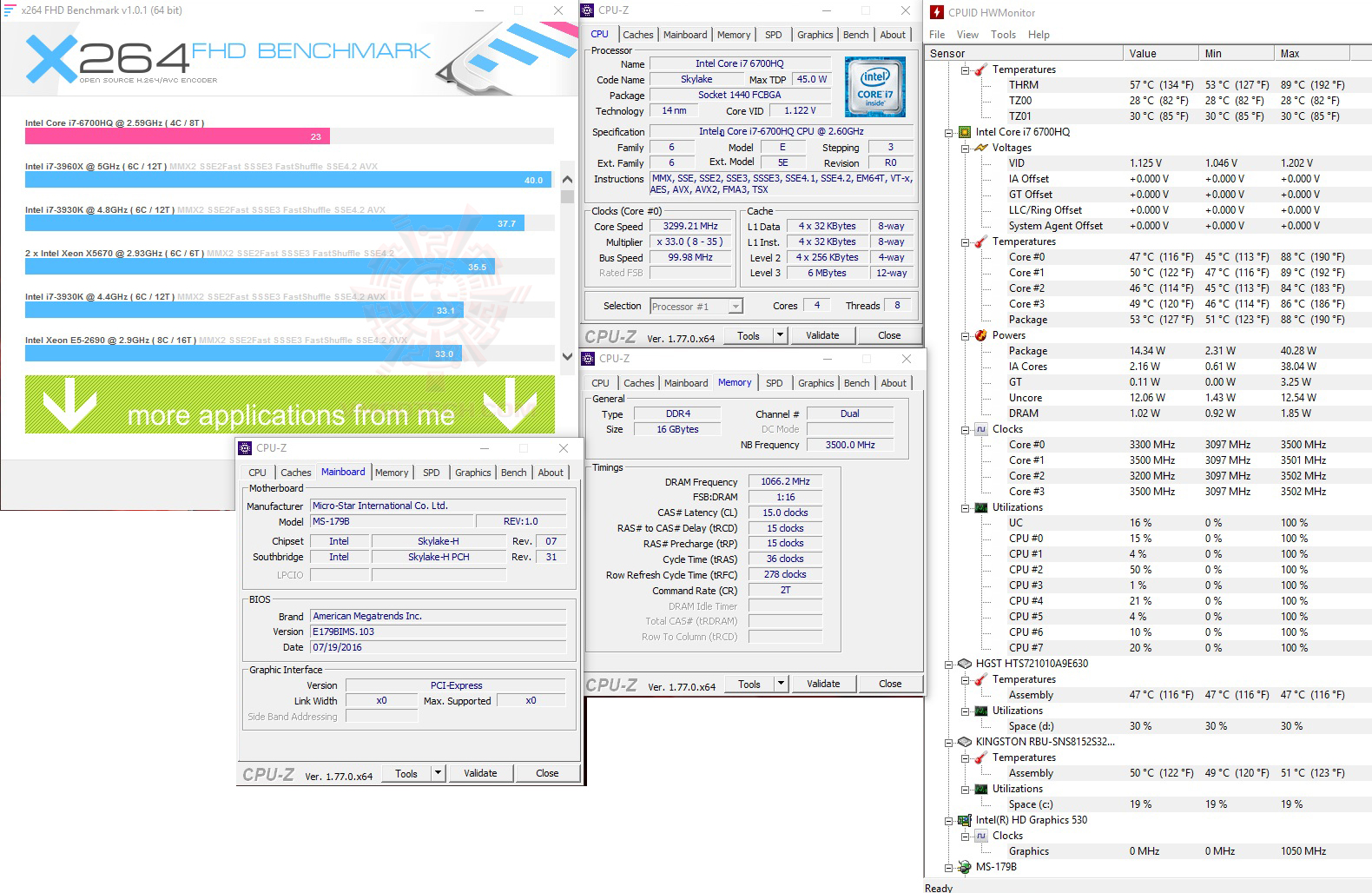This screenshot has height=893, width=1372.
Task: Click the Utilizations icon above Space (d:)
Action: (x=980, y=711)
